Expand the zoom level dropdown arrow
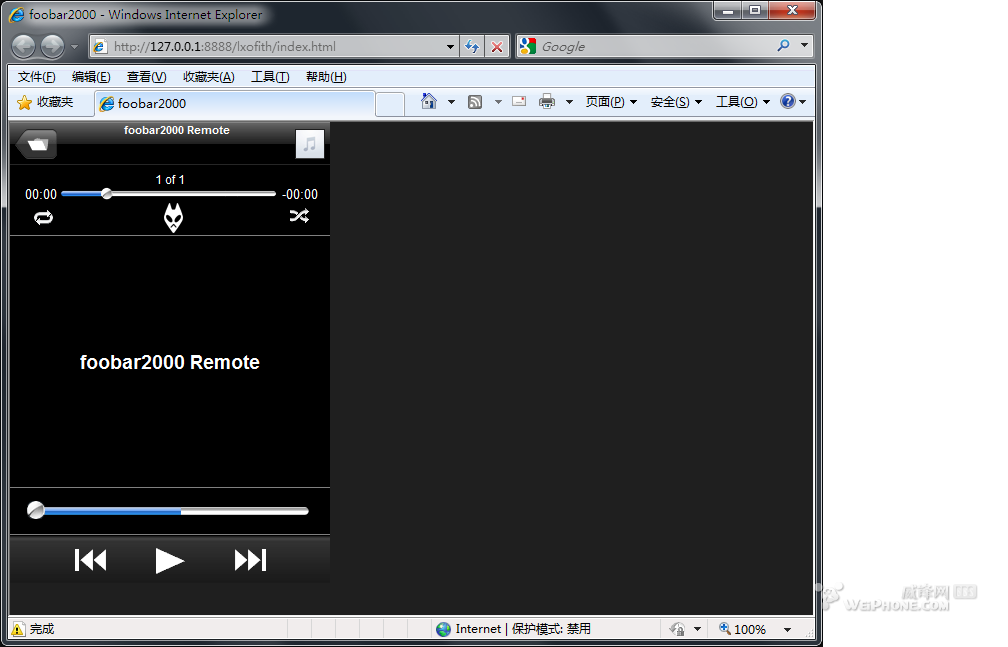Image resolution: width=1008 pixels, height=647 pixels. (x=788, y=630)
